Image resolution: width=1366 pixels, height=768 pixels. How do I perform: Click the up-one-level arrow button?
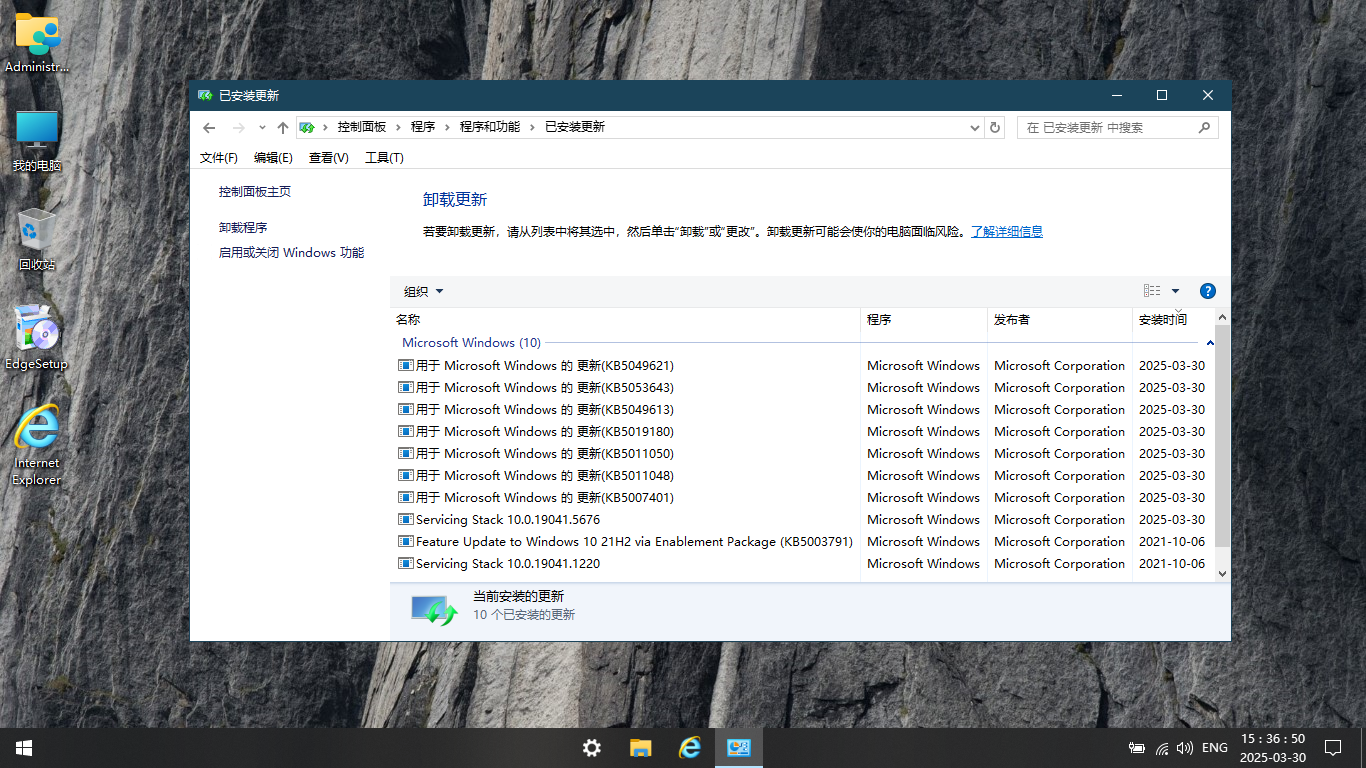[283, 128]
